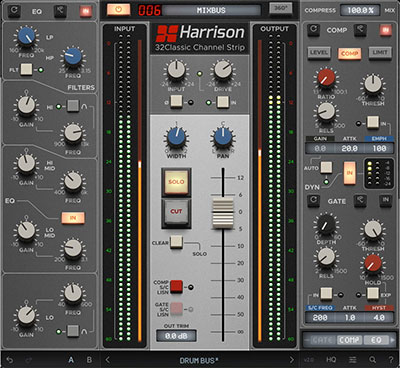This screenshot has width=400, height=368.
Task: Go to the next preset after DRUM BUS
Action: point(292,360)
